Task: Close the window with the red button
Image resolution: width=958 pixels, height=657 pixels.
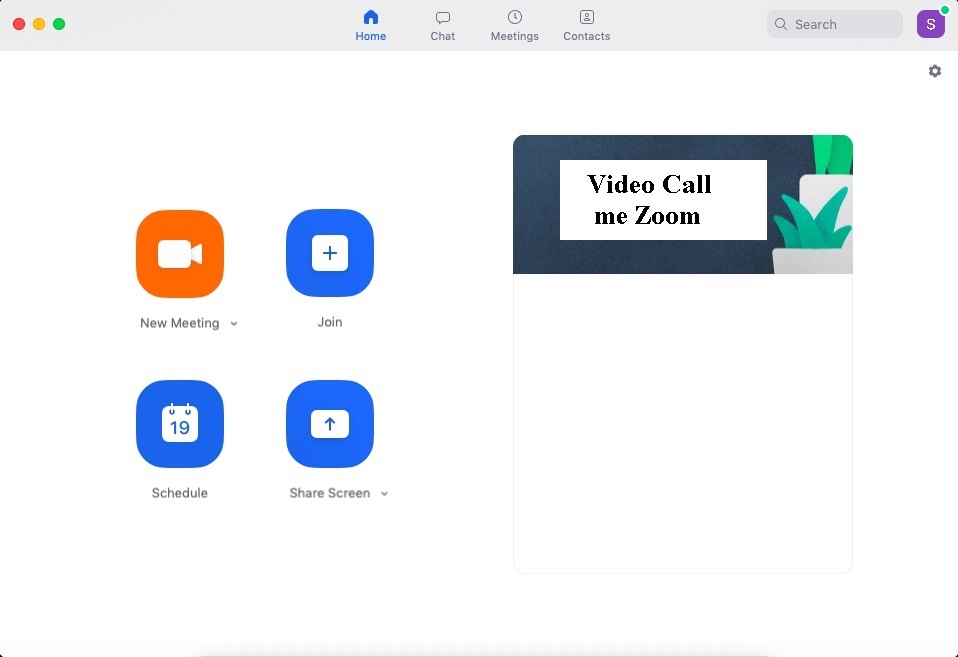Action: click(19, 24)
